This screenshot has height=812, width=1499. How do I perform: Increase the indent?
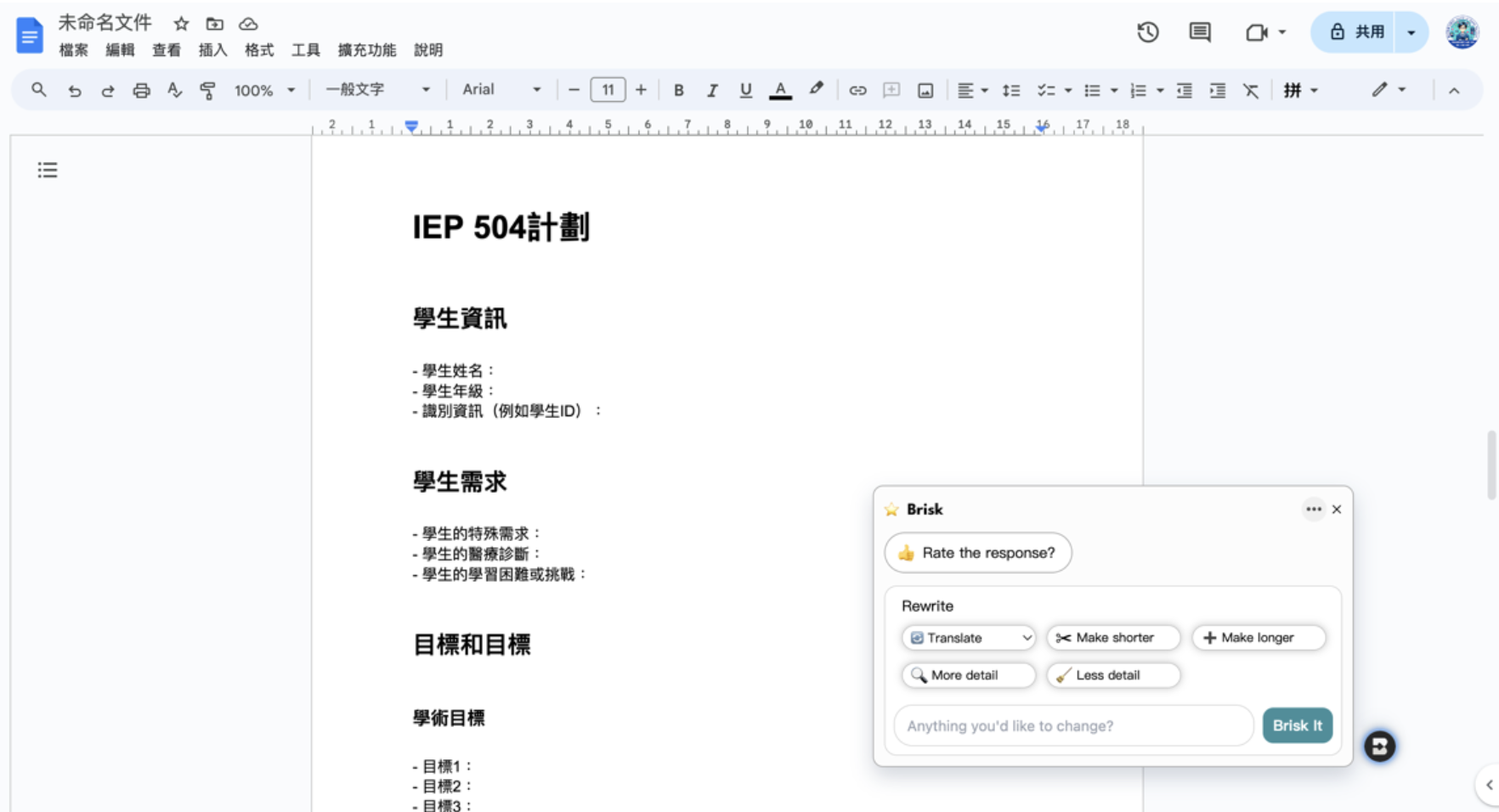click(1218, 90)
